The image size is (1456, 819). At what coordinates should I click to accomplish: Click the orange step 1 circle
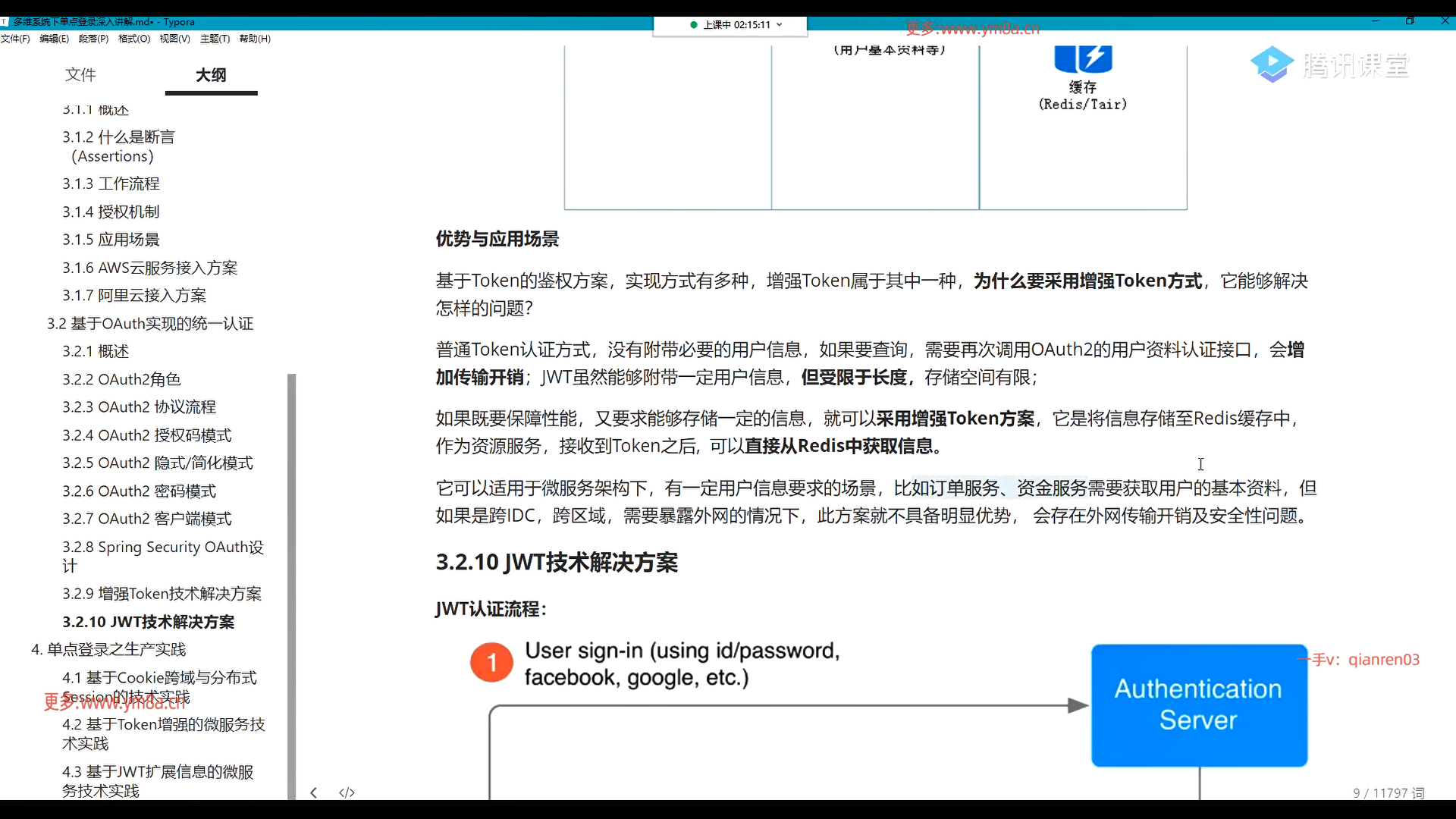491,663
